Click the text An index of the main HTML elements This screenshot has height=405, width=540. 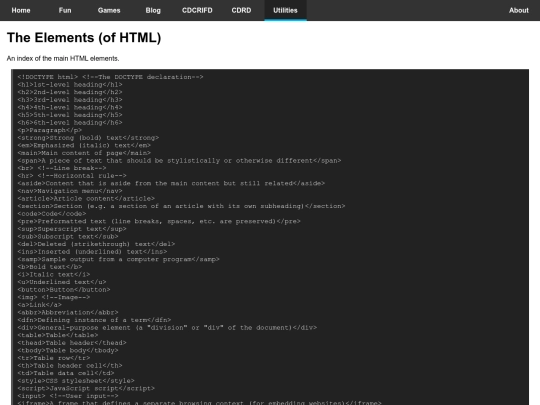(63, 59)
